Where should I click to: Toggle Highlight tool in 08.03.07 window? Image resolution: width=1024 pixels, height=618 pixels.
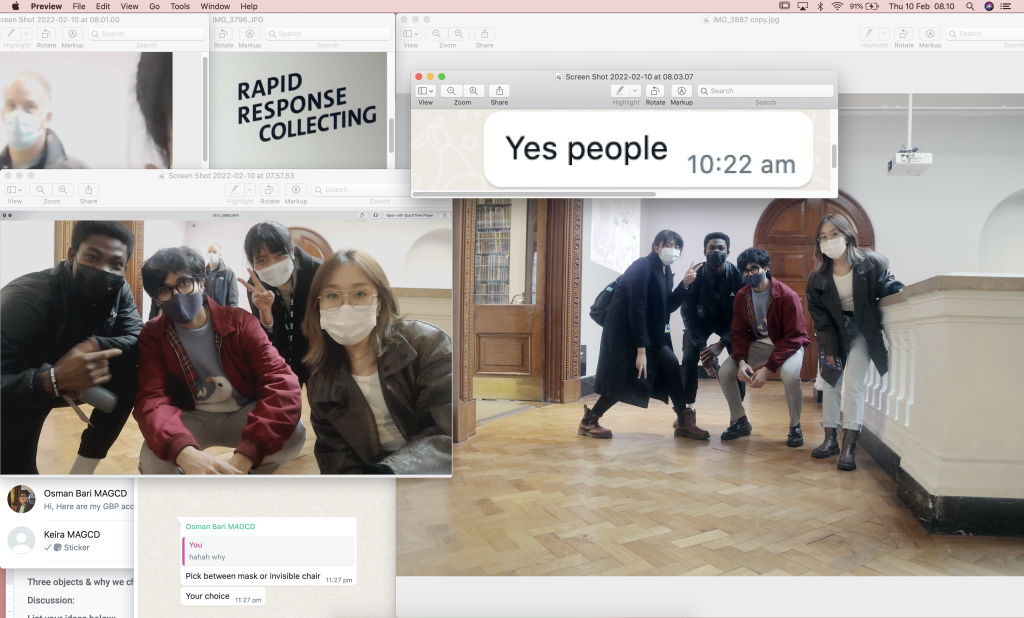point(620,91)
